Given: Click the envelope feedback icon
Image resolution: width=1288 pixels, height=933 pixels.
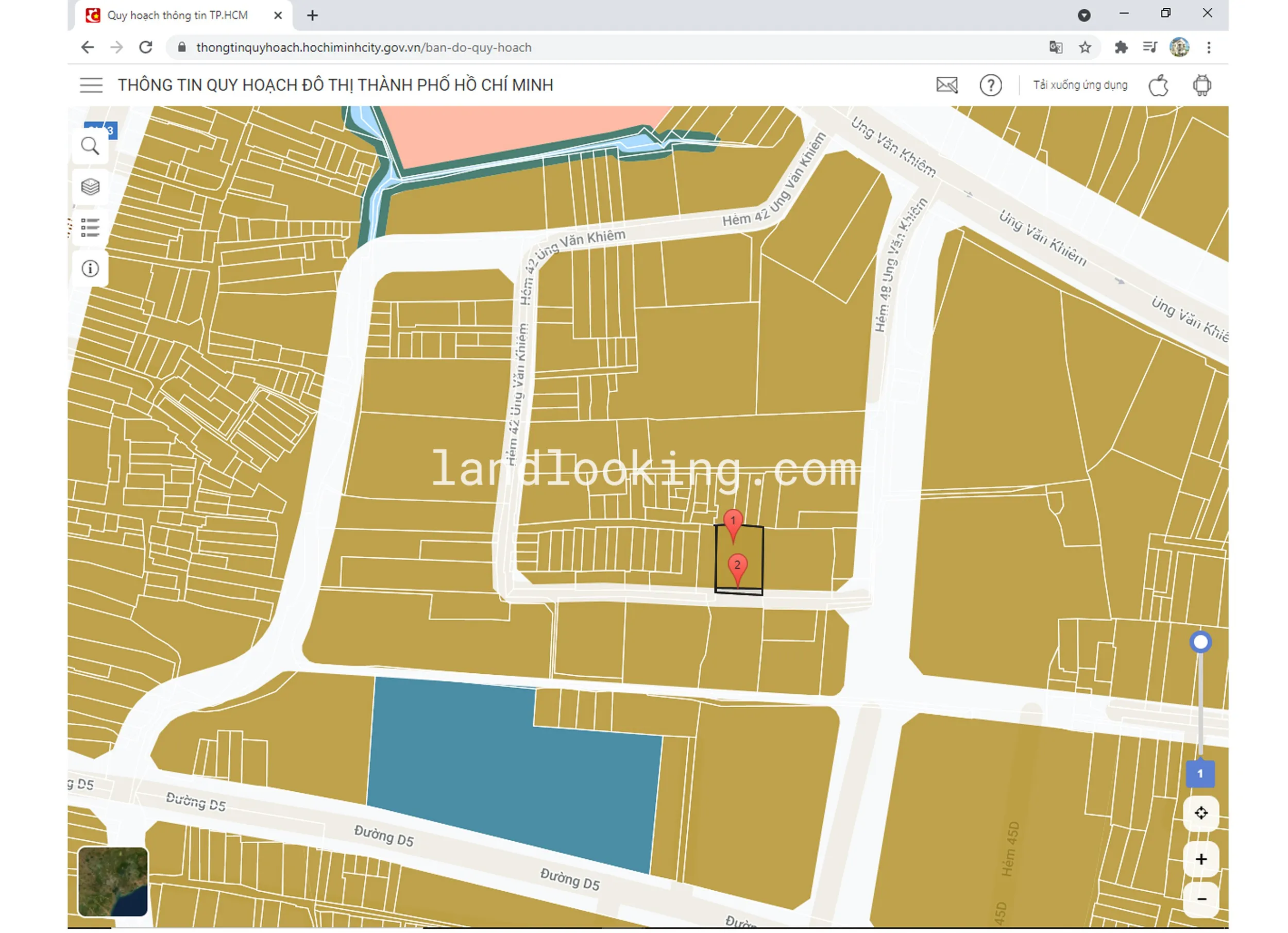Looking at the screenshot, I should pyautogui.click(x=947, y=85).
